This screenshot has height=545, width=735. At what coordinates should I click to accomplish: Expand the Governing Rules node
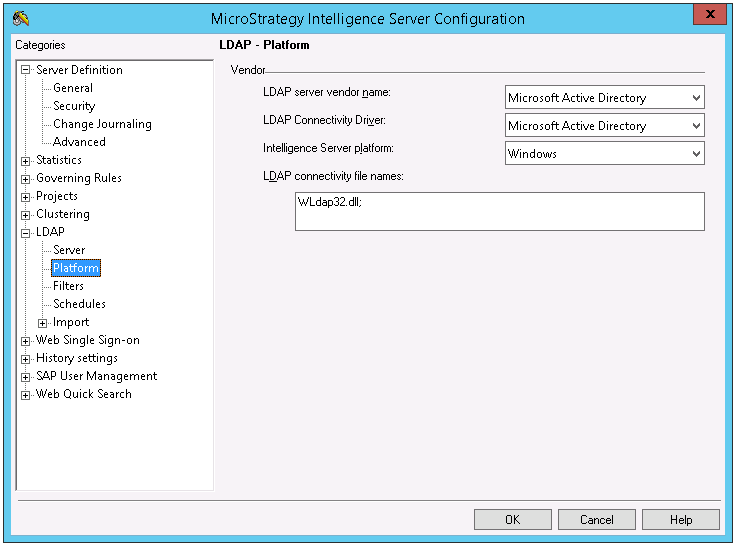pos(26,178)
